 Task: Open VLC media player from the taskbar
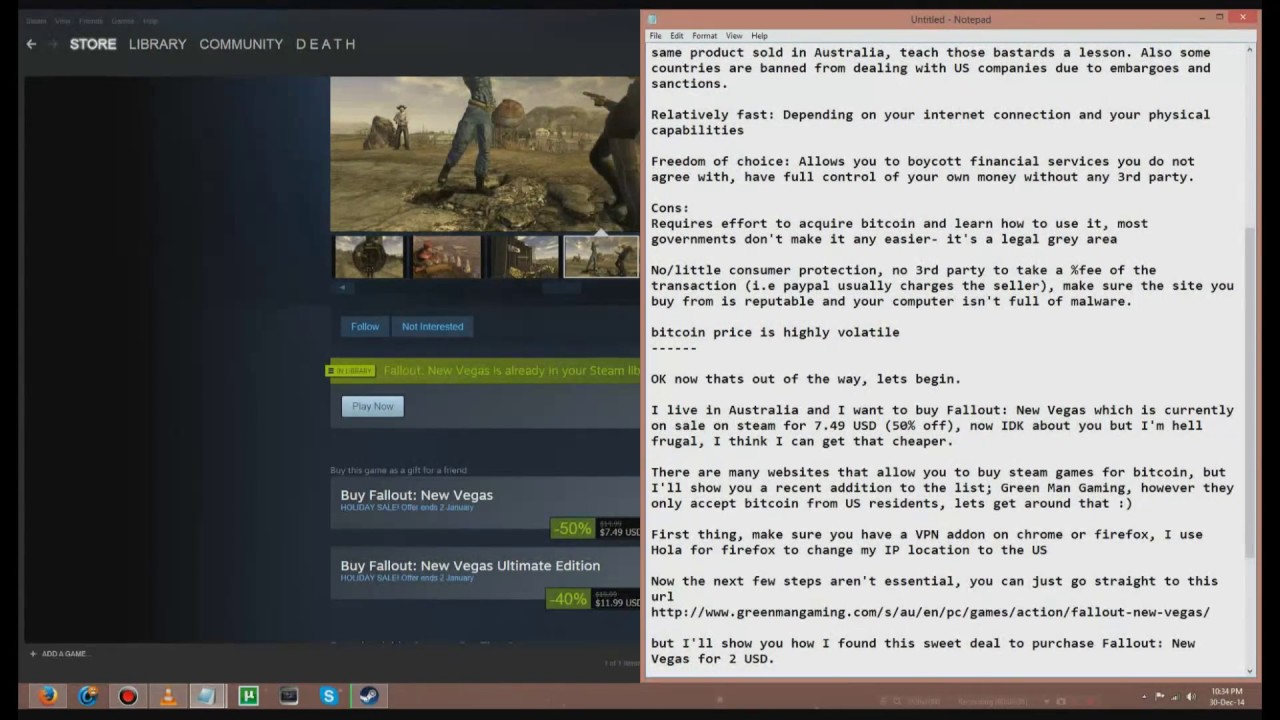click(168, 696)
